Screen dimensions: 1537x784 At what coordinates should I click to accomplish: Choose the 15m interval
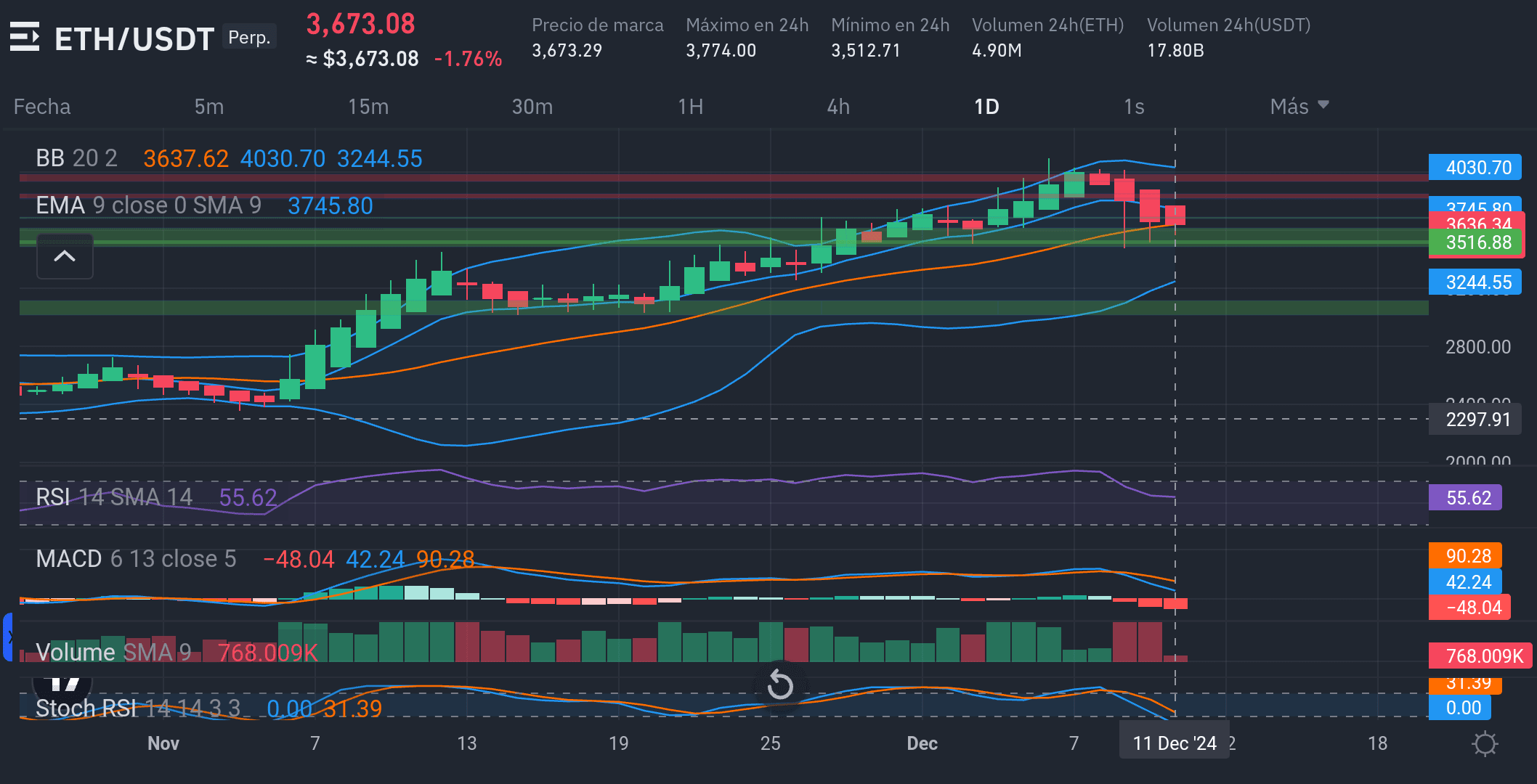point(368,107)
